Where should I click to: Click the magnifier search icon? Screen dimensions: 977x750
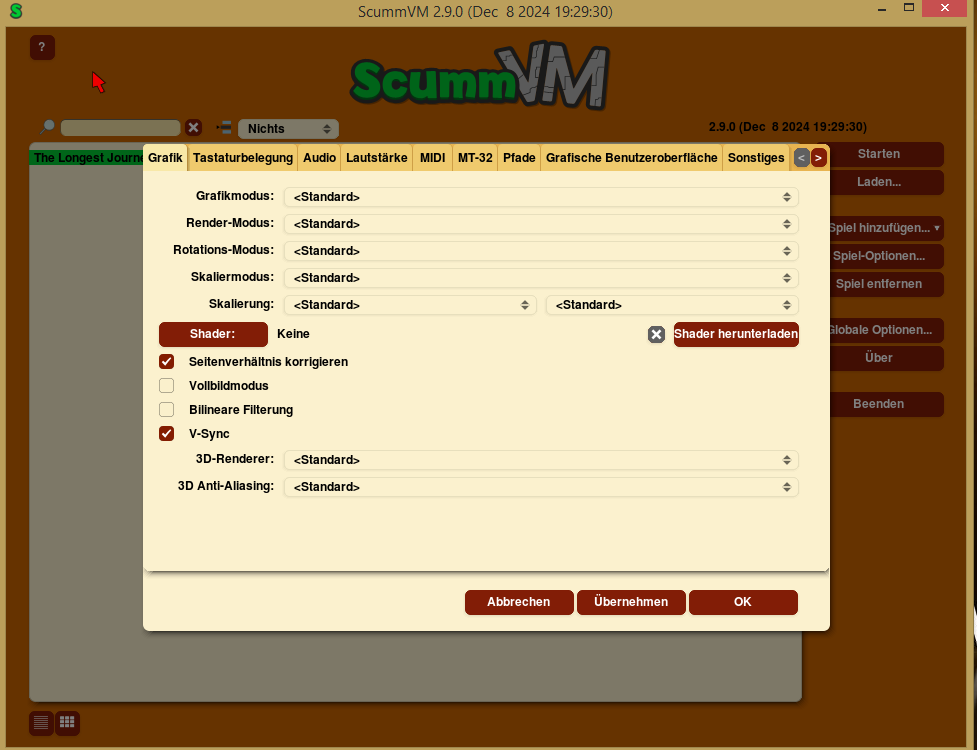pos(47,127)
